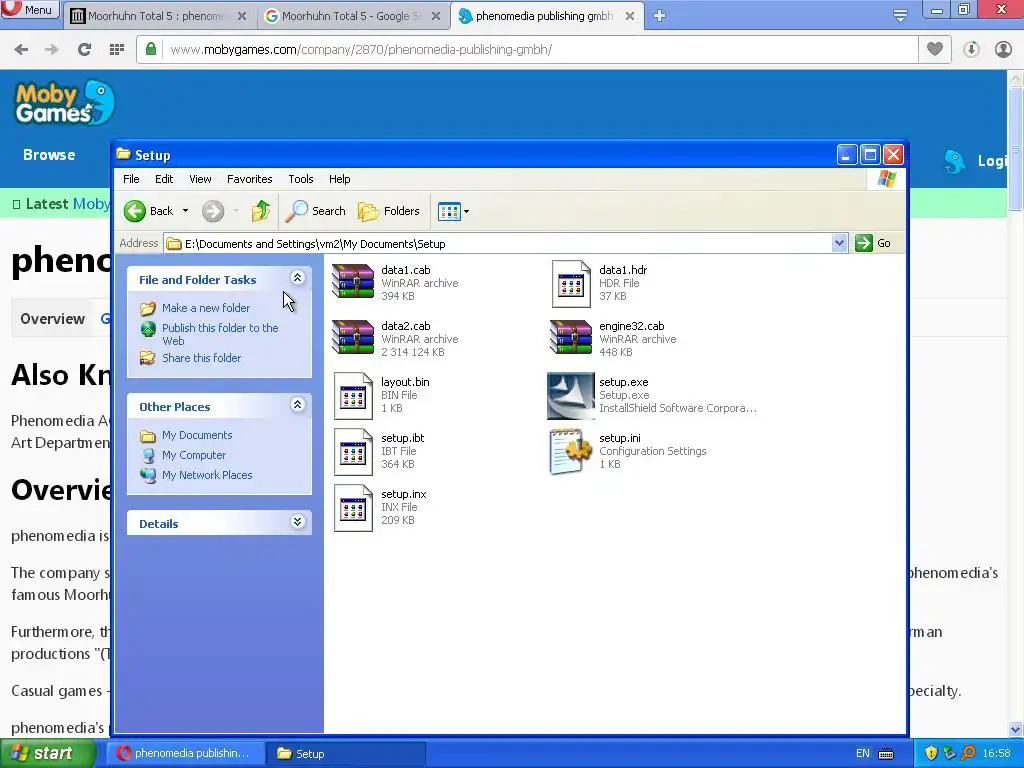Open the Opera Menu button
Viewport: 1024px width, 768px height.
point(29,10)
